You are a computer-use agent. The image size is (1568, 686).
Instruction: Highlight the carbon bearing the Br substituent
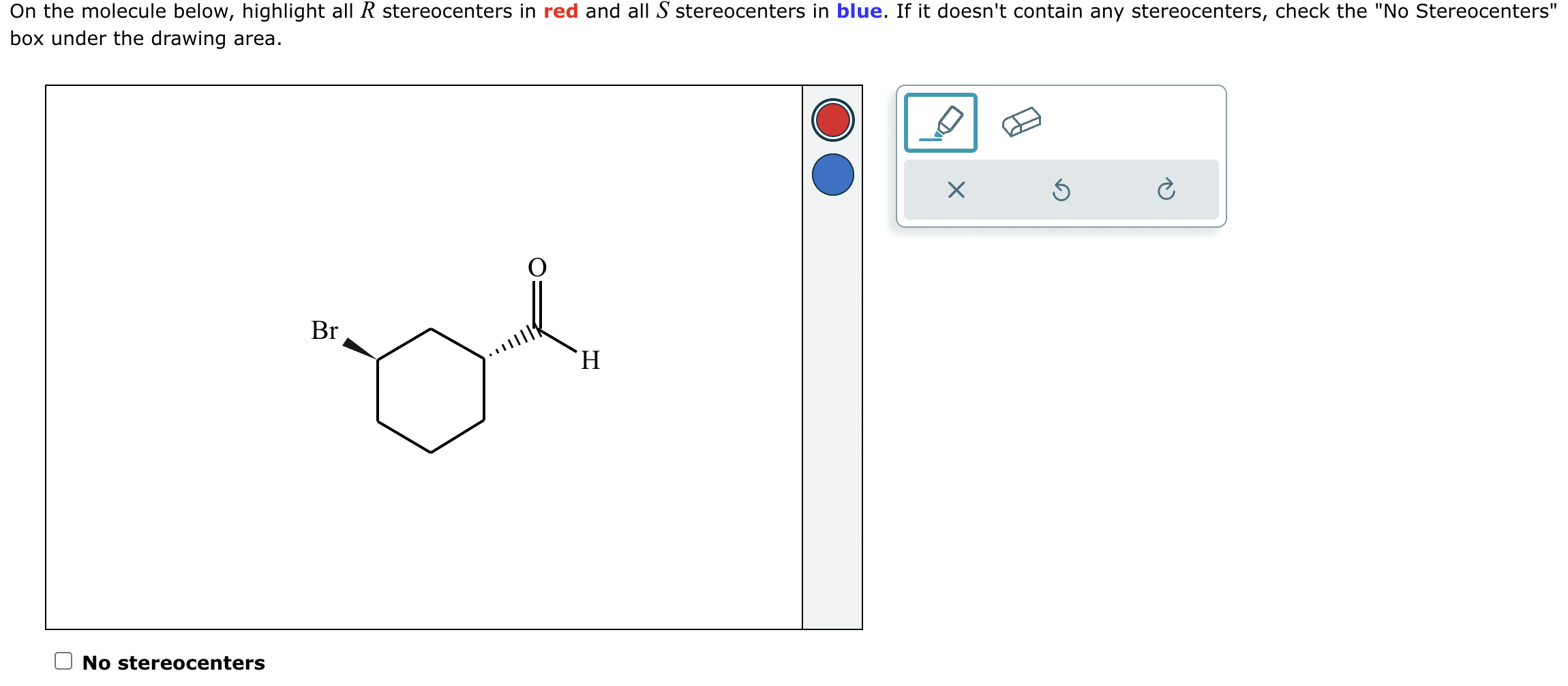[x=376, y=358]
